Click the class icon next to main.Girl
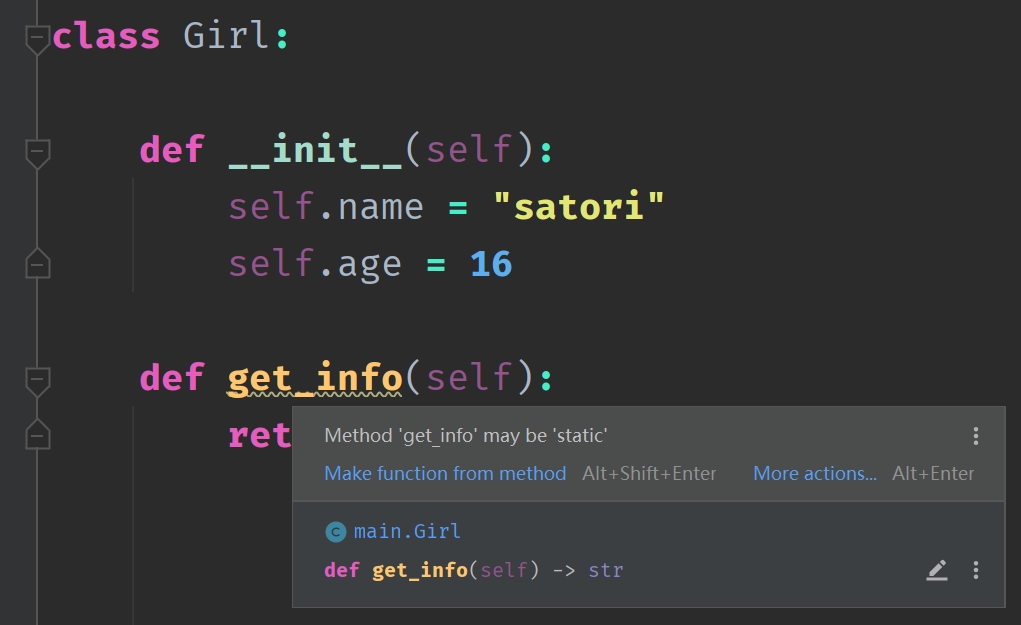 tap(335, 532)
